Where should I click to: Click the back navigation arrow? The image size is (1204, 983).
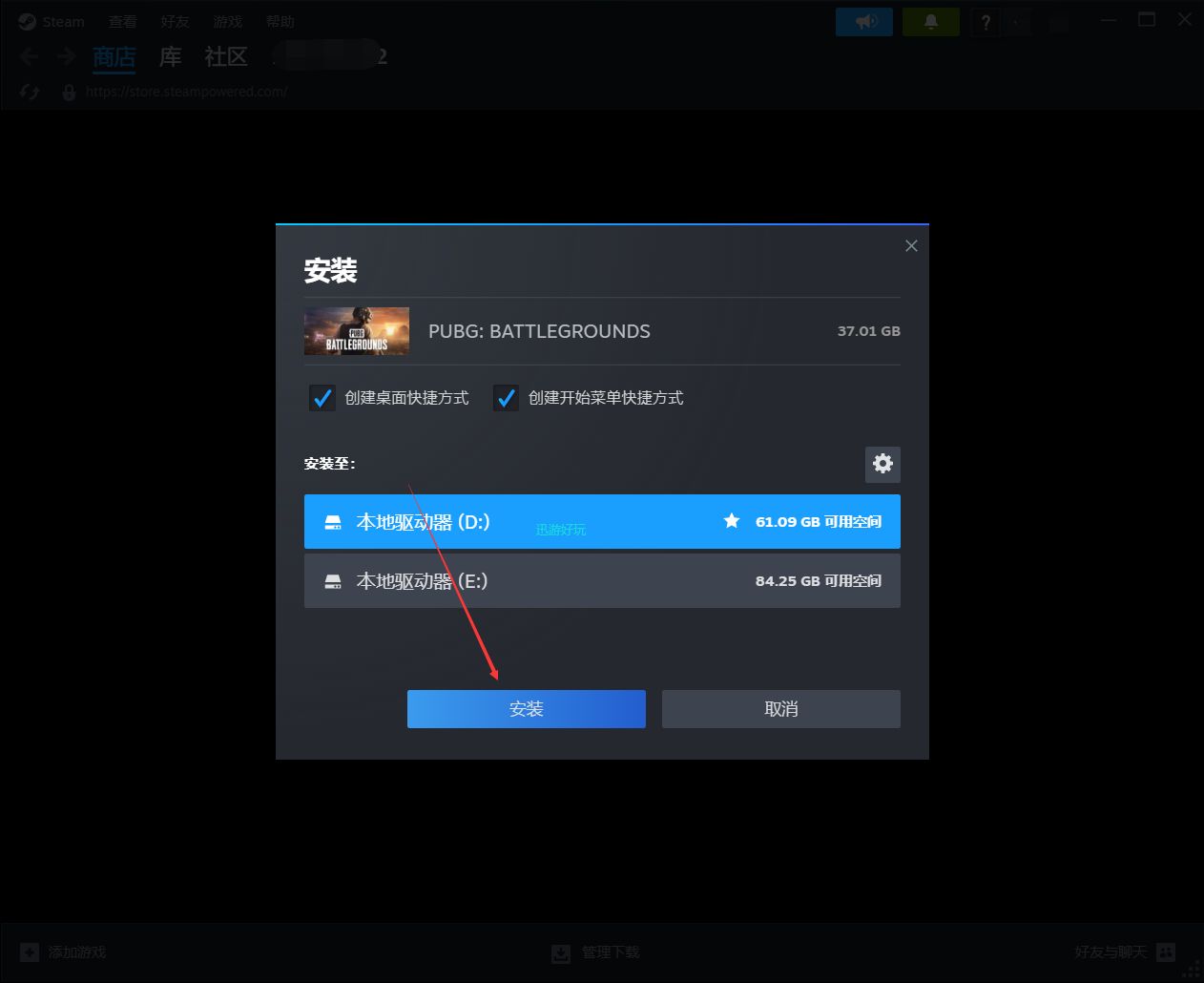[x=30, y=57]
